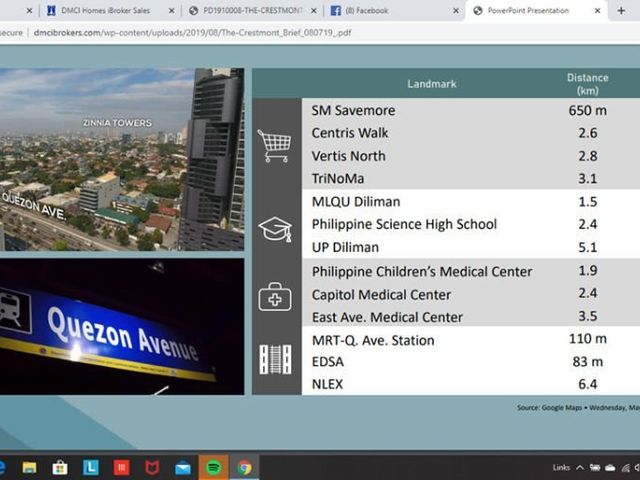The image size is (640, 480).
Task: Click the 5.1 distance for UP Diliman
Action: pos(587,247)
